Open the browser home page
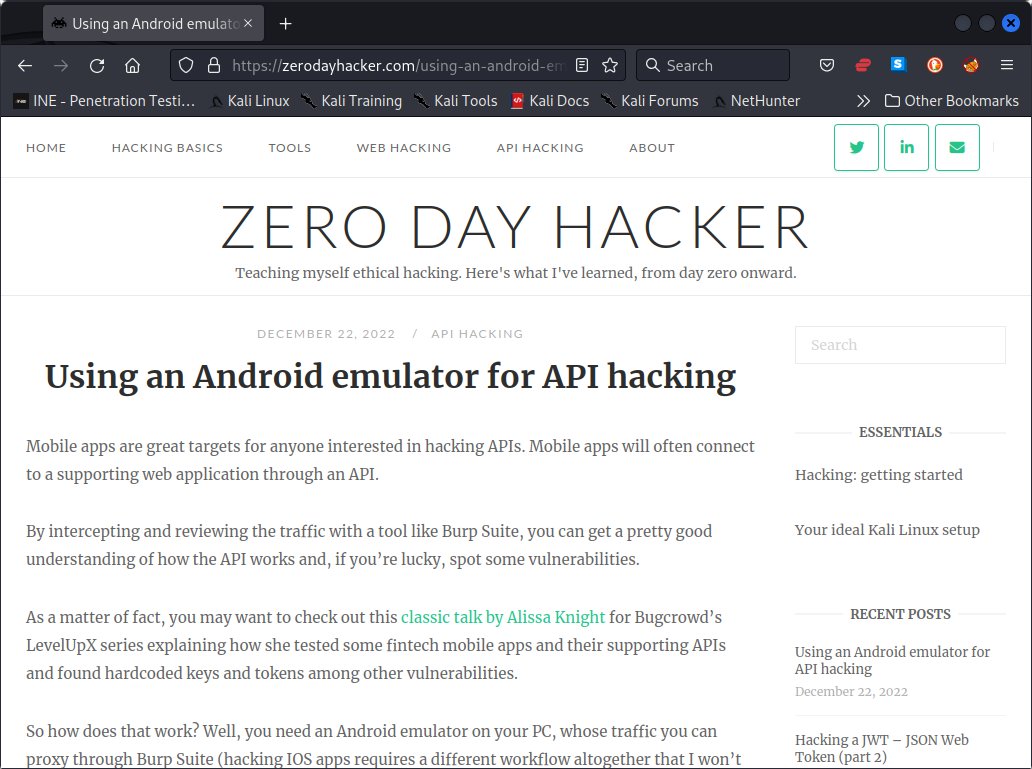The height and width of the screenshot is (769, 1032). [x=132, y=65]
